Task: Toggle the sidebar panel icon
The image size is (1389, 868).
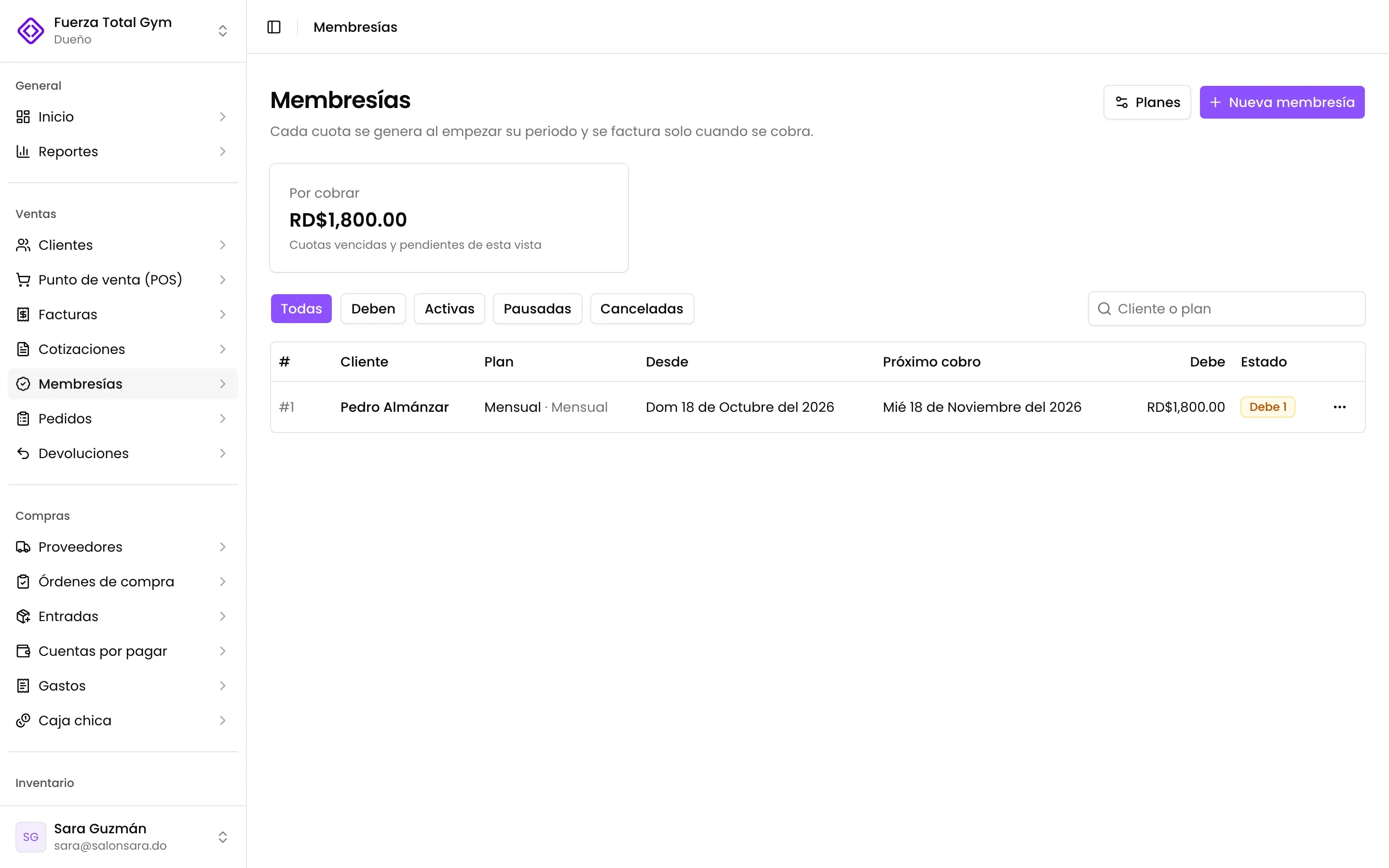Action: tap(274, 27)
